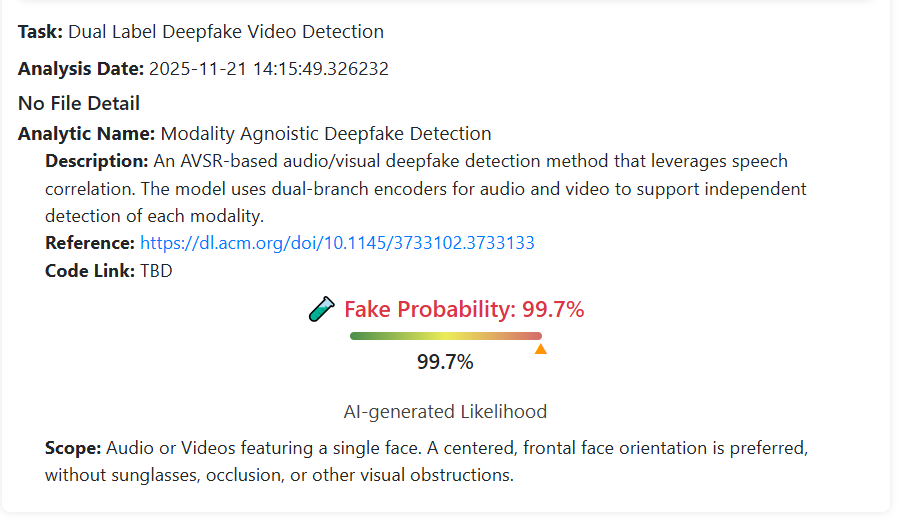
Task: Click the Analysis Date timestamp value
Action: (x=269, y=69)
